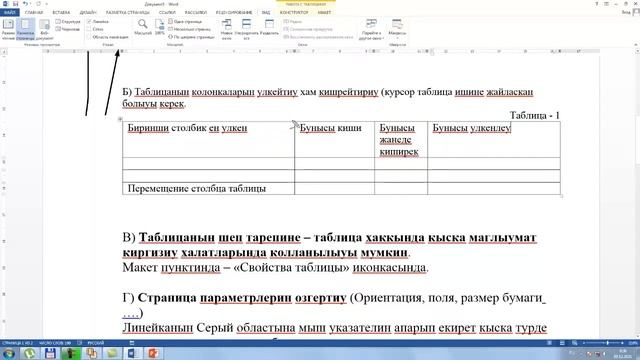Open the РАЗМЕТКА СТРАНИЦЫ tab
This screenshot has width=640, height=360.
point(127,13)
